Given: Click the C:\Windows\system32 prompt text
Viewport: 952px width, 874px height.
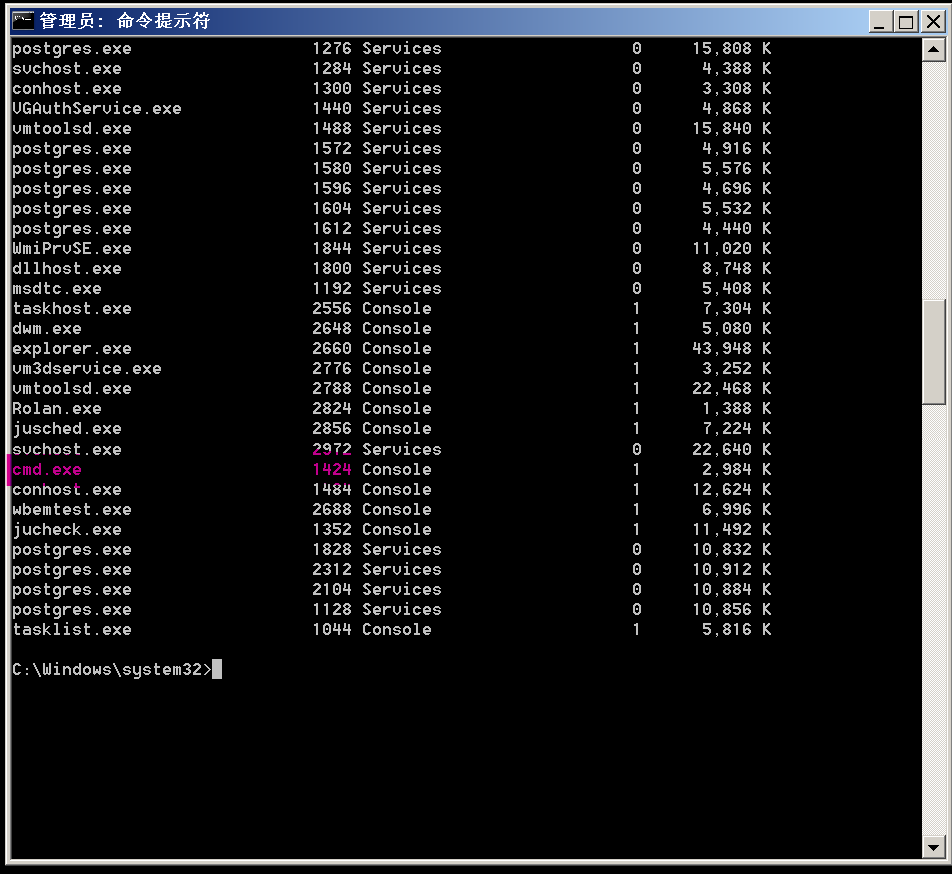Looking at the screenshot, I should pos(105,669).
